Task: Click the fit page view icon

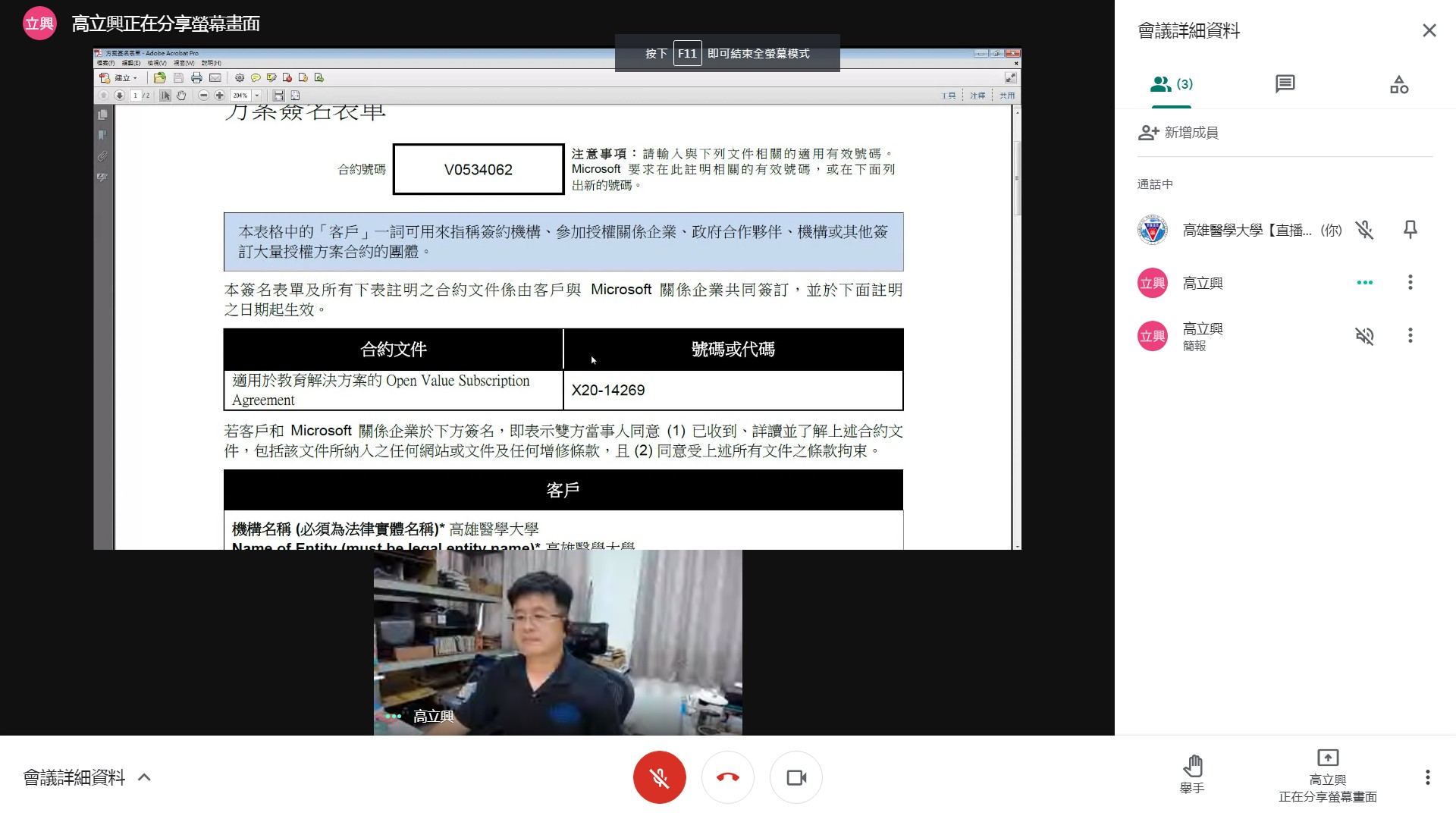Action: point(295,96)
